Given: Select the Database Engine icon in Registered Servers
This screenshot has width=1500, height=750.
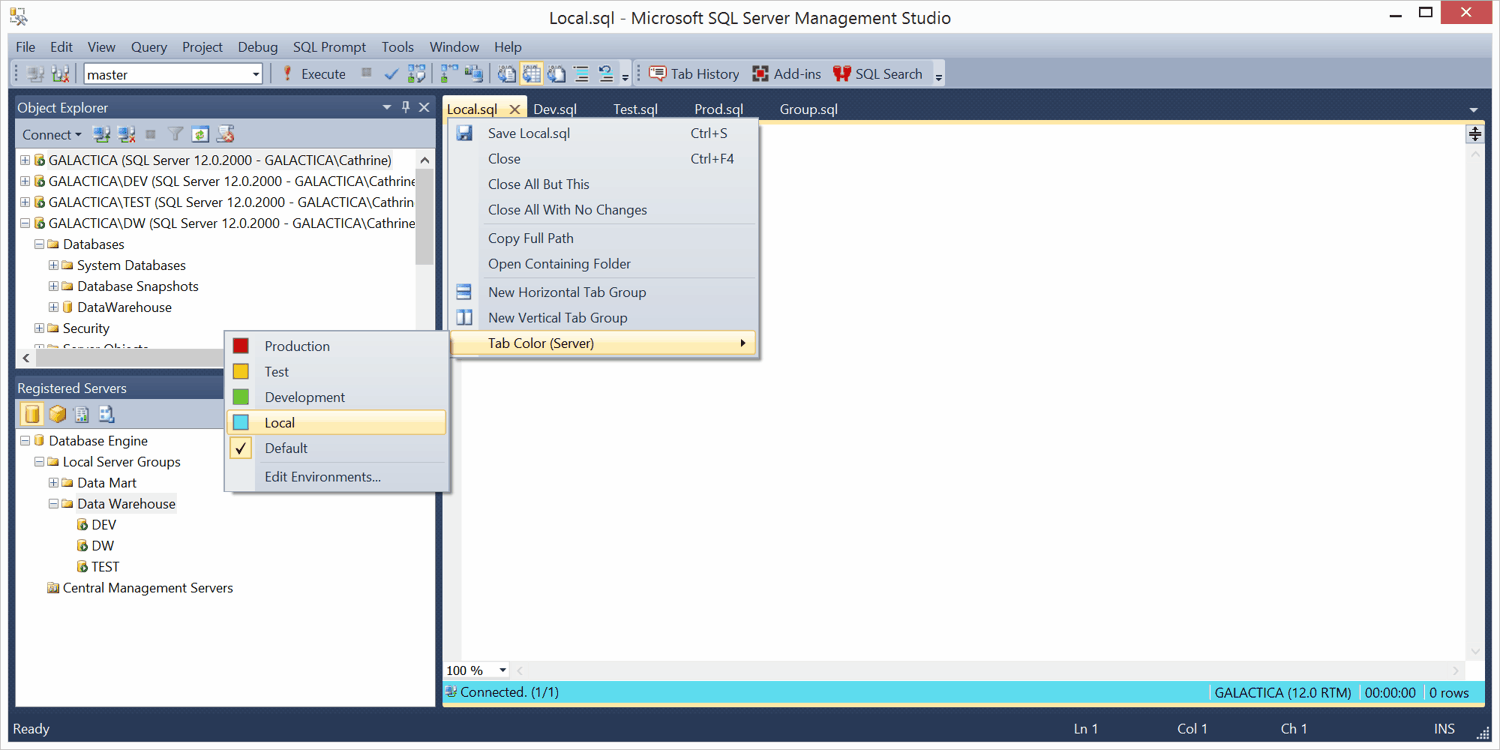Looking at the screenshot, I should click(x=33, y=414).
